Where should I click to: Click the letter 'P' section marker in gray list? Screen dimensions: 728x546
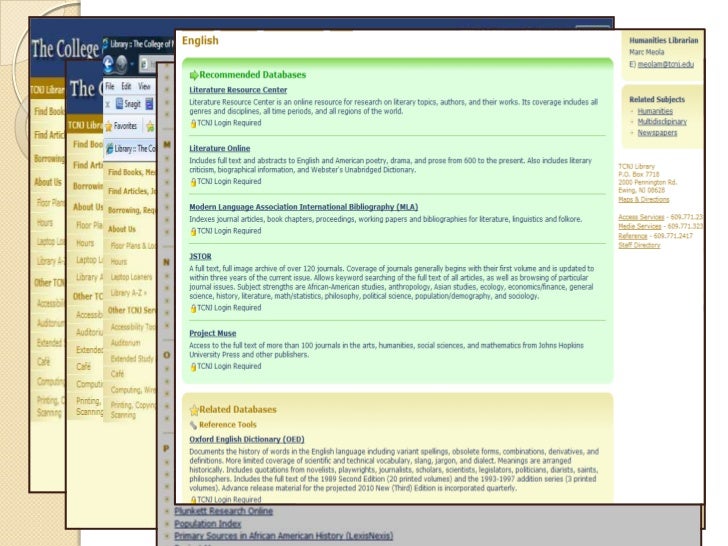166,448
